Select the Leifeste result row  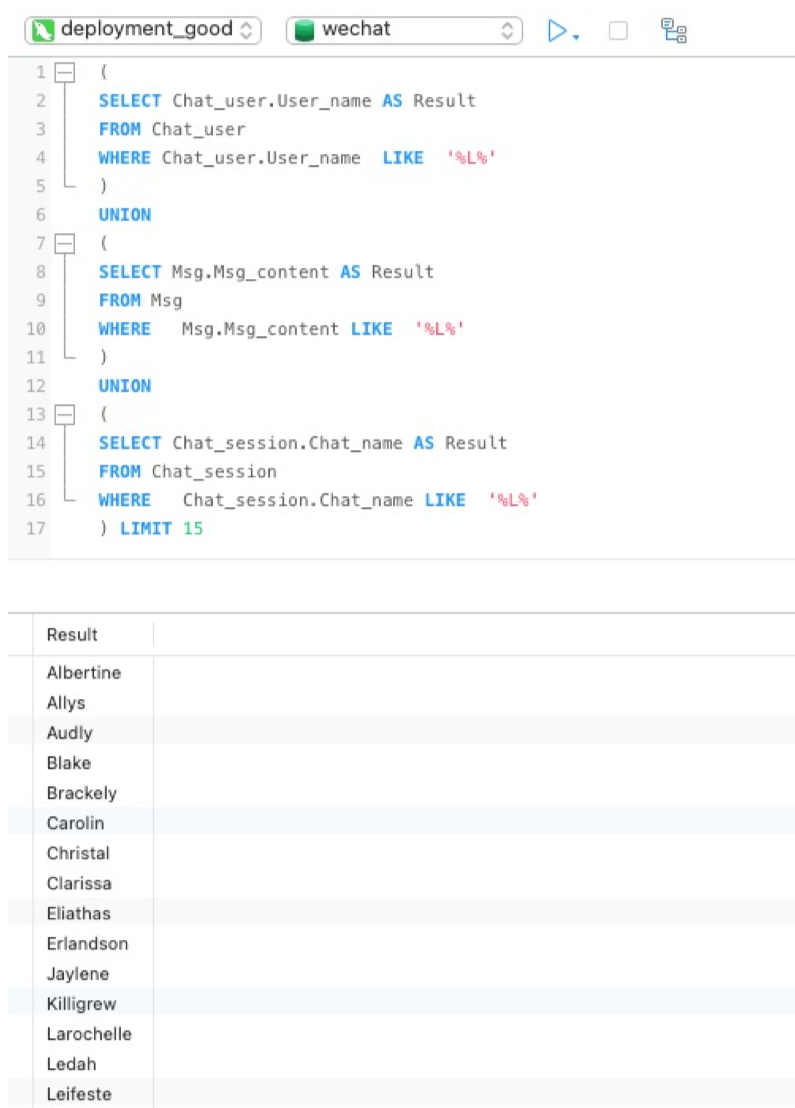(x=79, y=1093)
